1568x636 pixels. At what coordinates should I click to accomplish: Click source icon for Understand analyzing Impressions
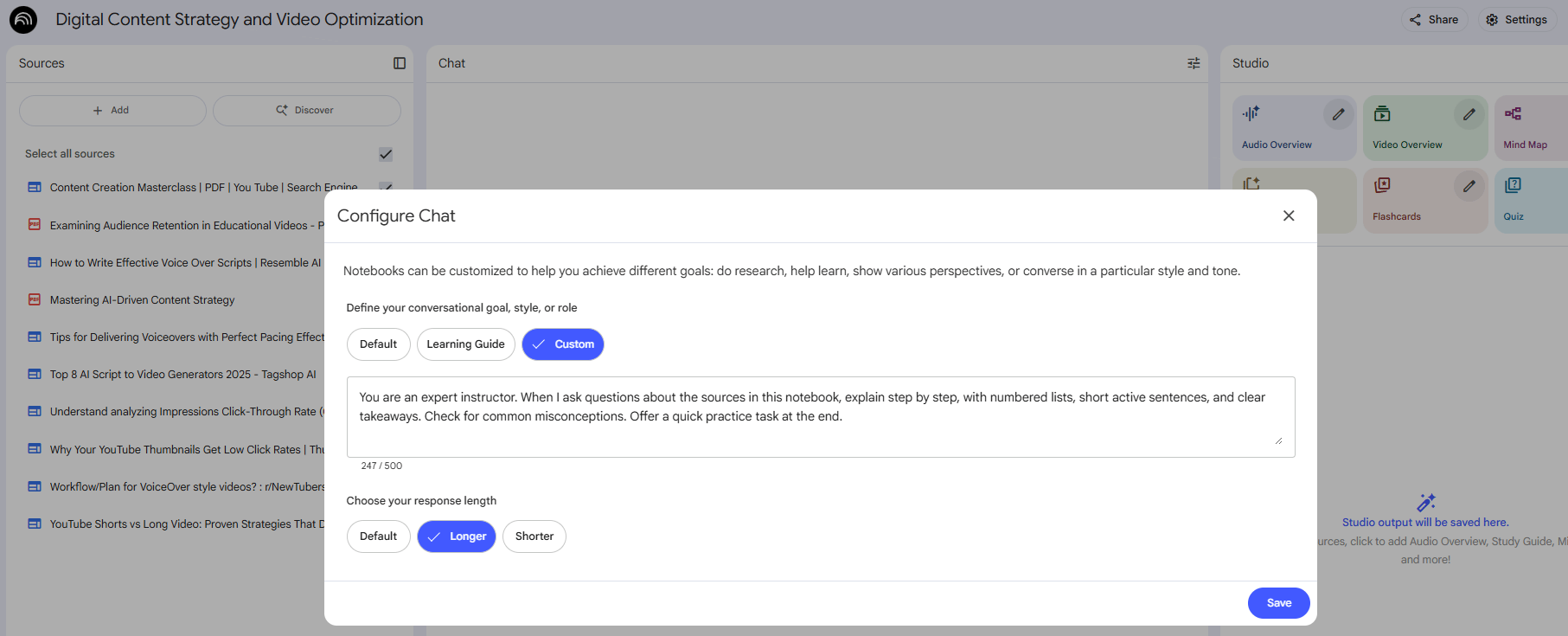(x=35, y=411)
